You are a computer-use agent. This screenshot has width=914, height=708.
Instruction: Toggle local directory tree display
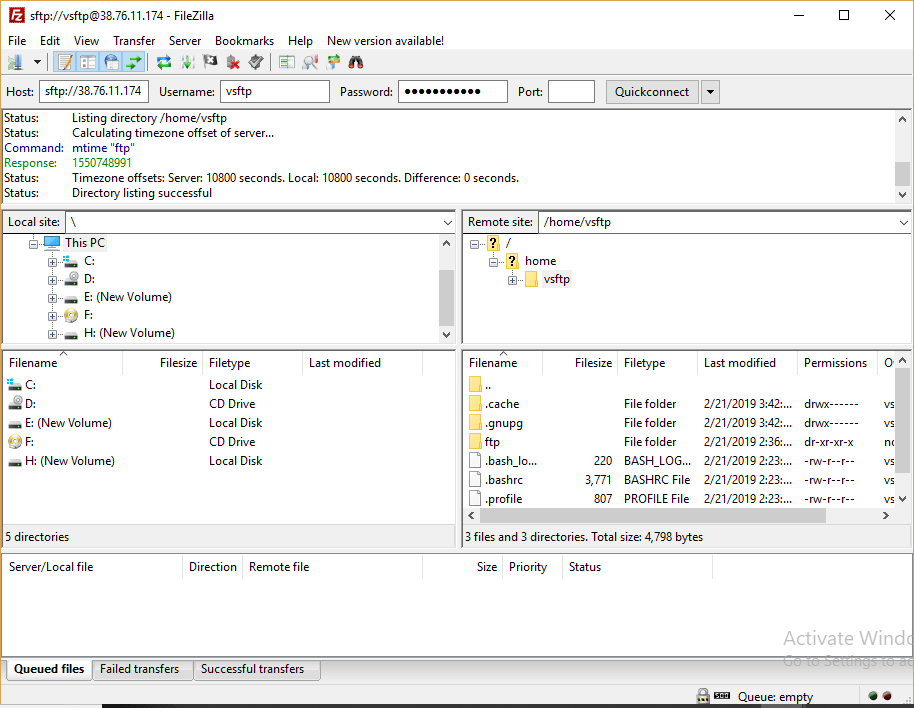point(88,62)
